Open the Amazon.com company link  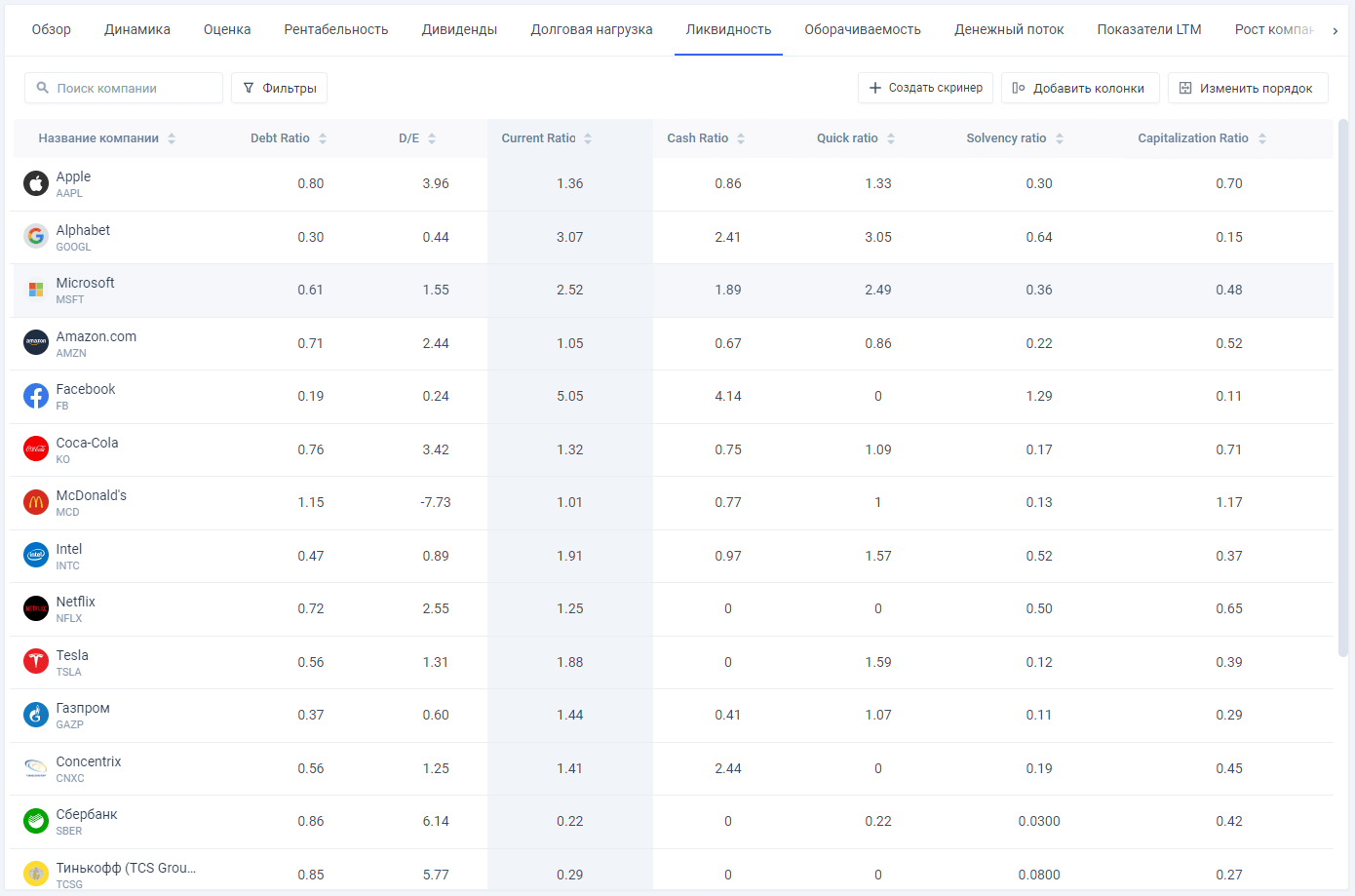point(97,336)
